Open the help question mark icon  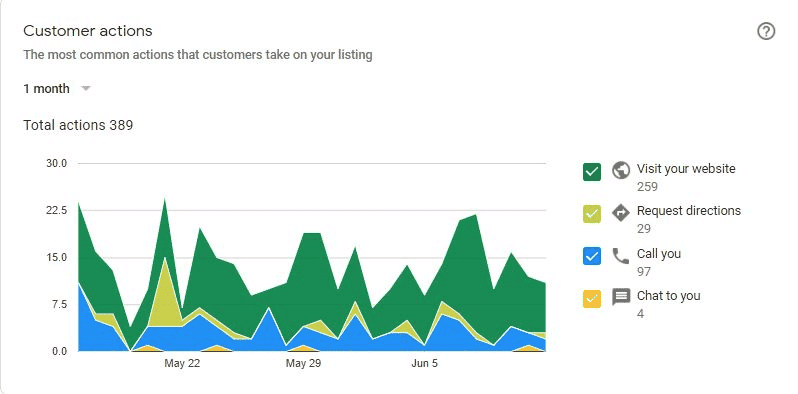tap(766, 32)
